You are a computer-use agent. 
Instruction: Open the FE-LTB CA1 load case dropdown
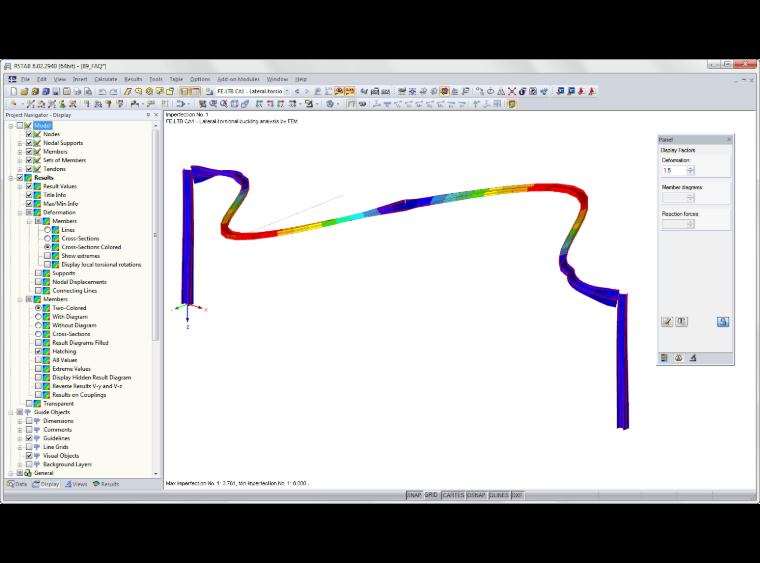click(286, 91)
